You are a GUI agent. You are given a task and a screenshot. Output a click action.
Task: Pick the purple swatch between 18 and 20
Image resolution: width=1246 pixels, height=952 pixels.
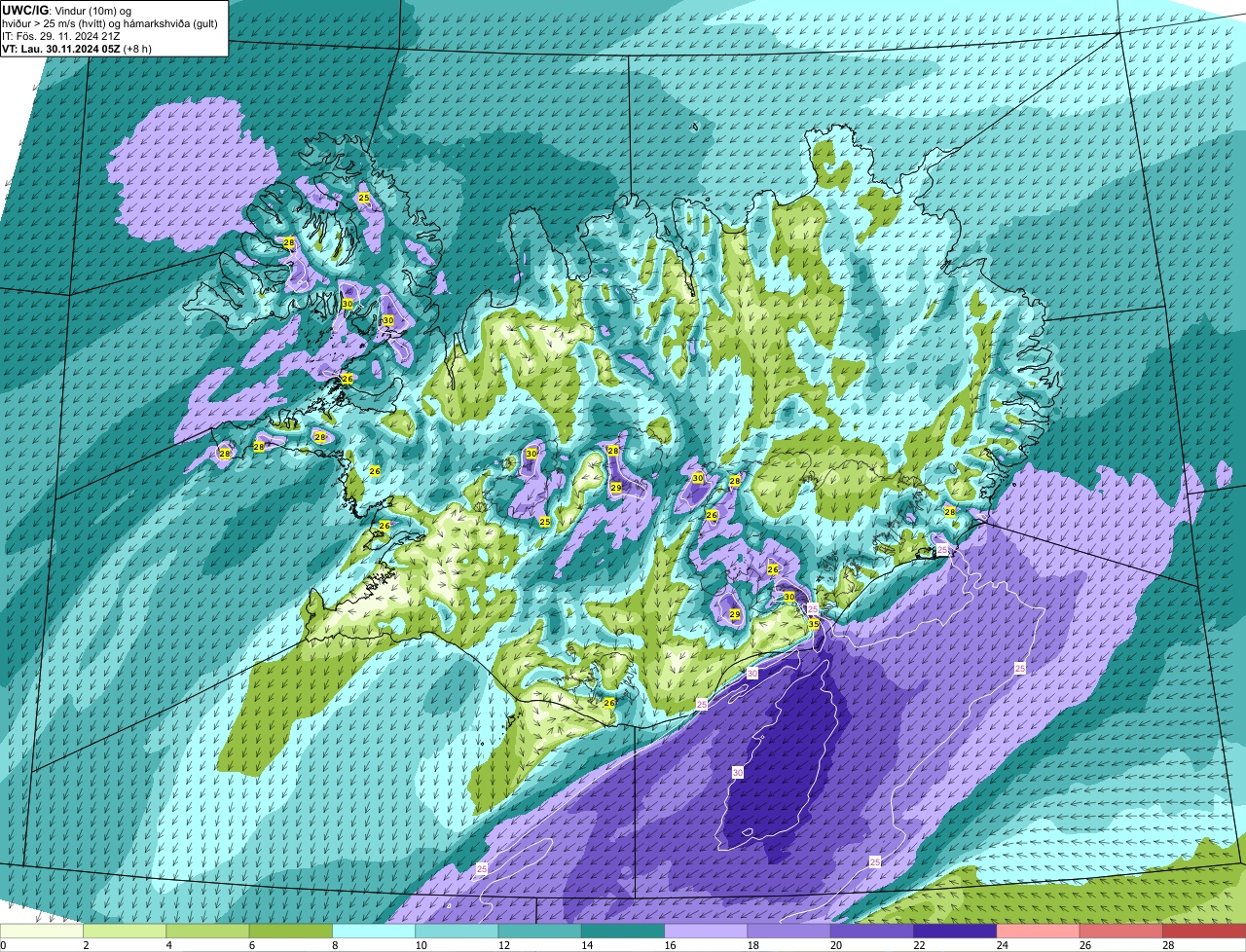tap(789, 932)
